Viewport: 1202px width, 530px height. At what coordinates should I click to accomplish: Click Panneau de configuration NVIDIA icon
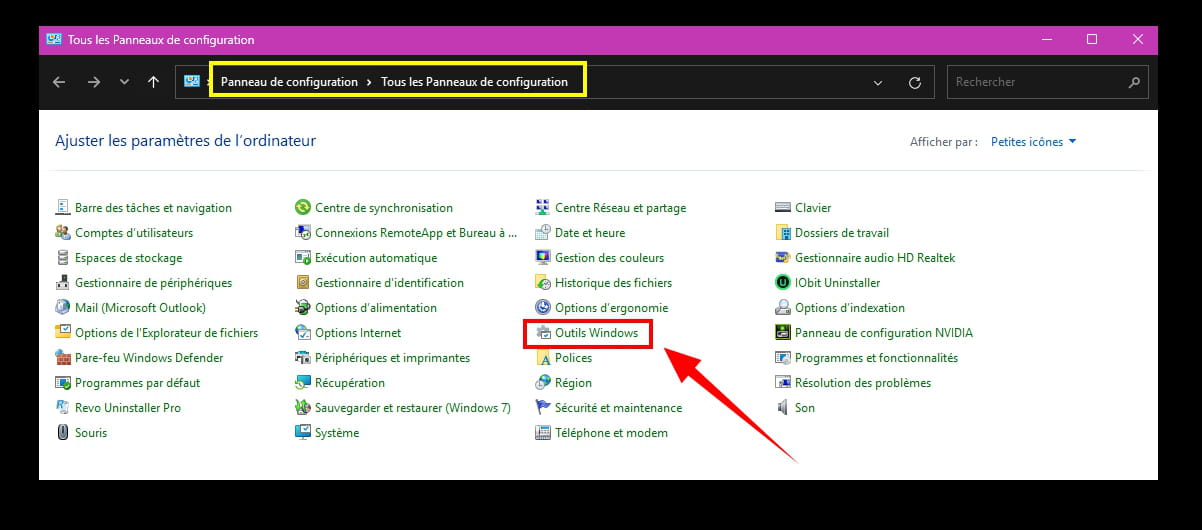(783, 333)
